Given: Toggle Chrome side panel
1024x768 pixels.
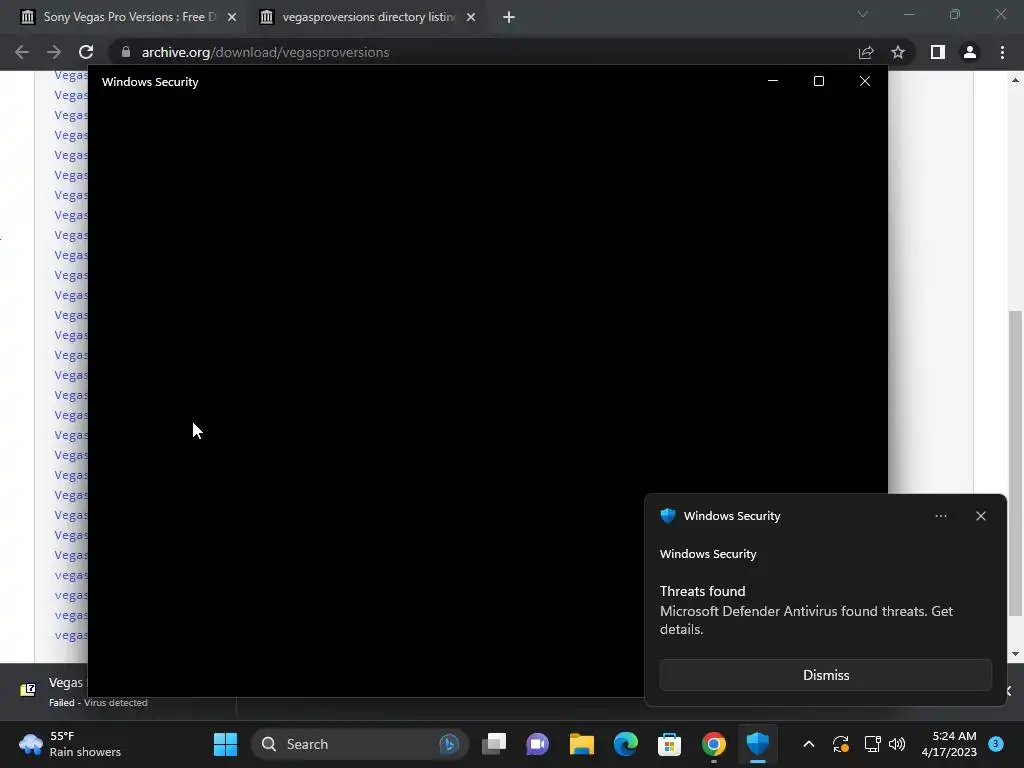Looking at the screenshot, I should click(938, 52).
